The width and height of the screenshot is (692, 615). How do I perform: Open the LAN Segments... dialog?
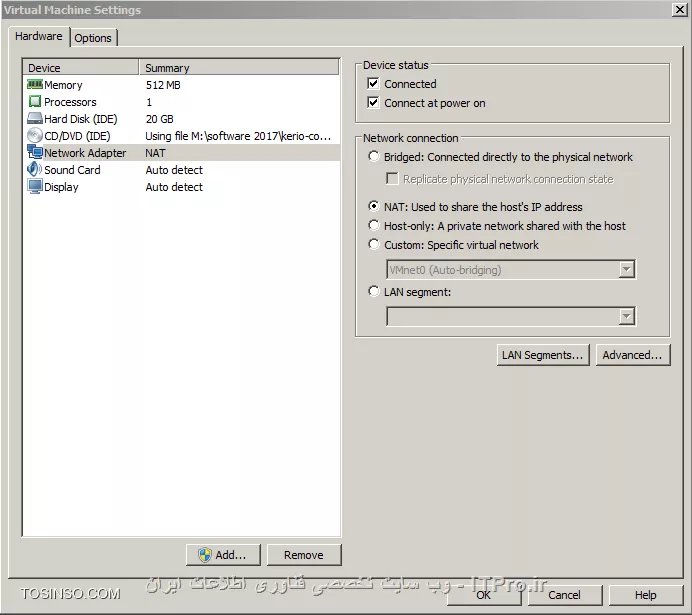543,355
